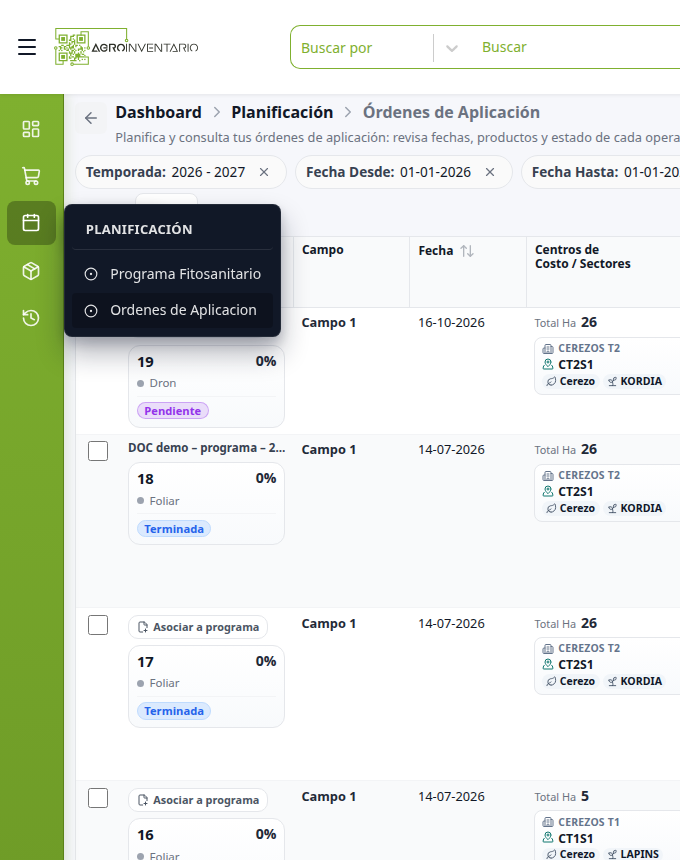This screenshot has height=860, width=680.
Task: Select checkbox for order 18
Action: 98,451
